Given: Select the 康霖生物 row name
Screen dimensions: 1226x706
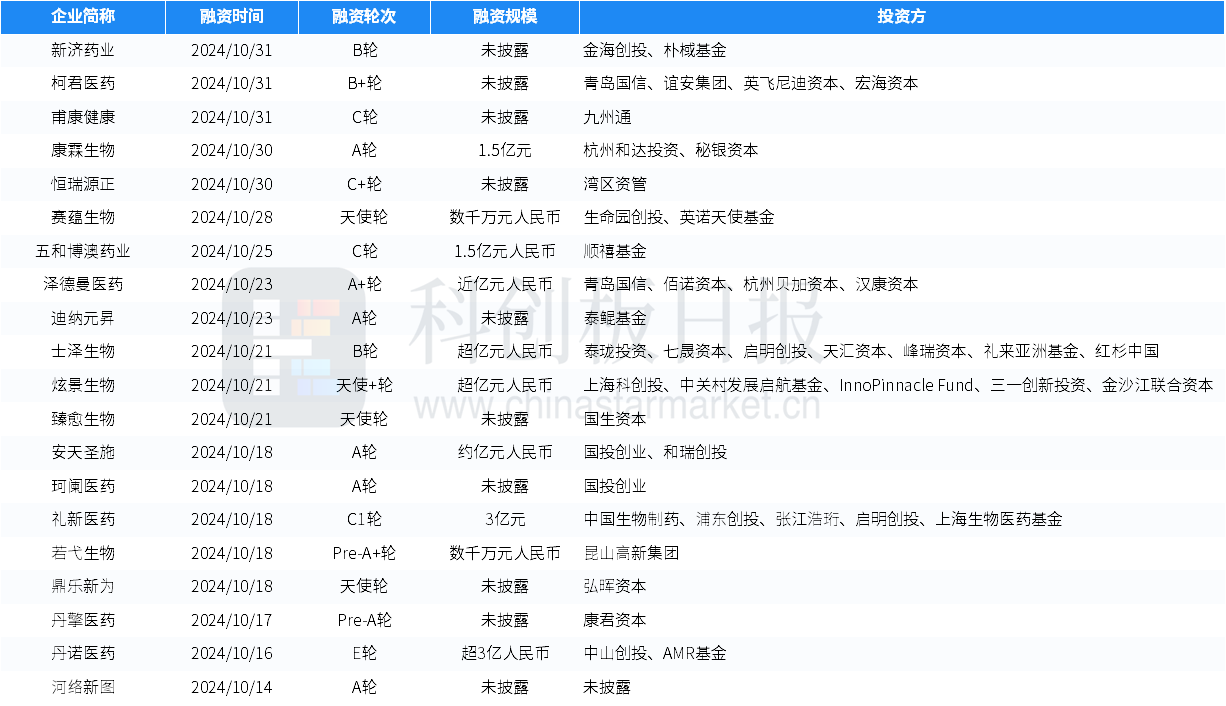Looking at the screenshot, I should click(83, 150).
